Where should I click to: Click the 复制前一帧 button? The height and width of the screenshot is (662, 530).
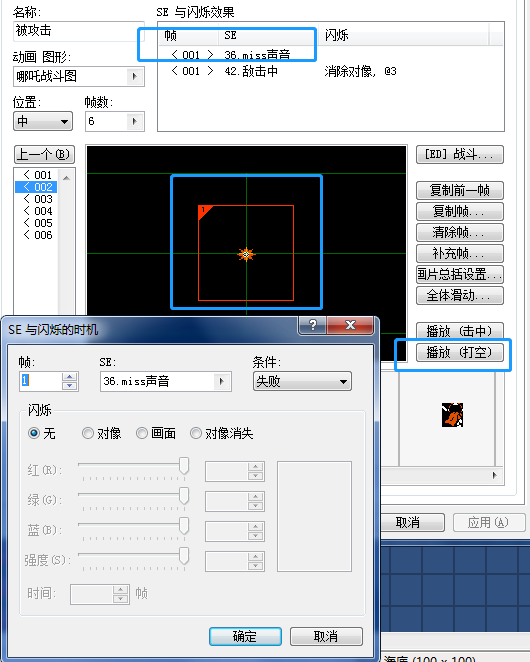(x=459, y=190)
